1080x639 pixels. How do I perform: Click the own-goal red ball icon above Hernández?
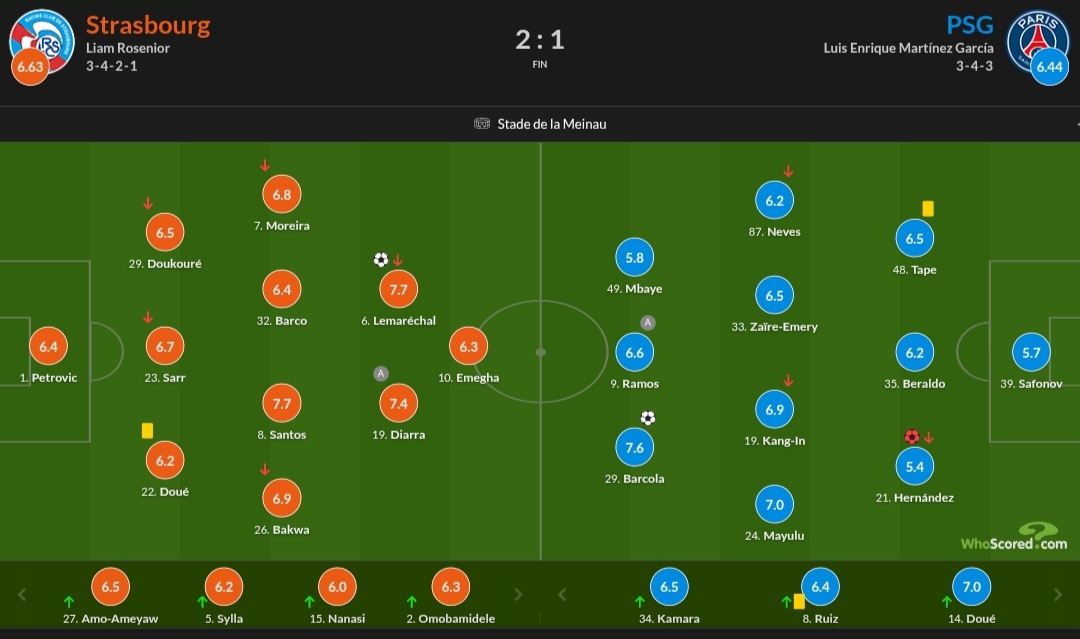(911, 437)
